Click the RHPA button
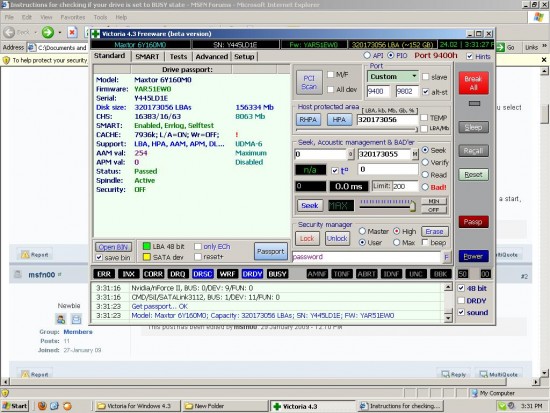 point(308,120)
